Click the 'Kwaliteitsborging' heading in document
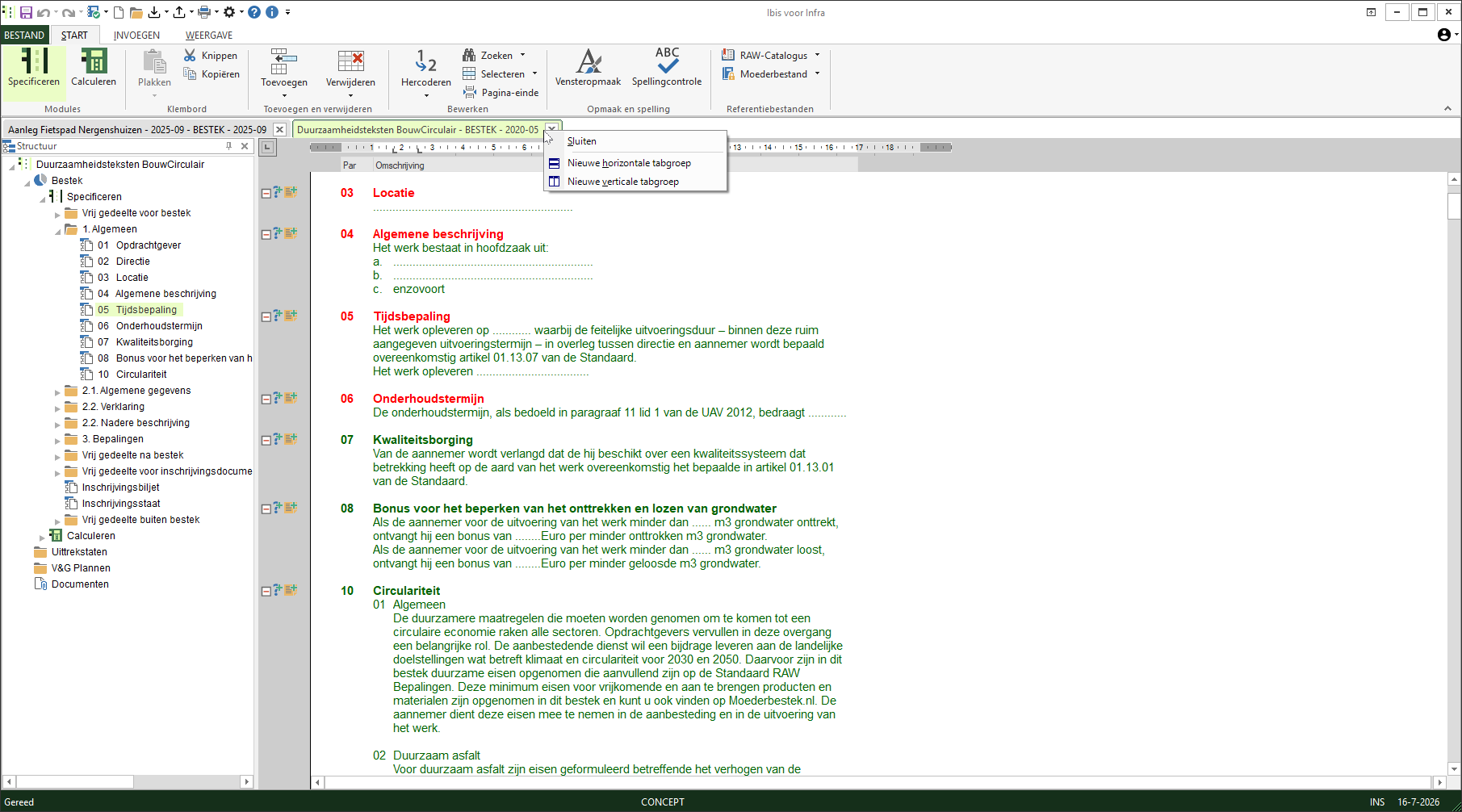The width and height of the screenshot is (1462, 812). coord(423,440)
